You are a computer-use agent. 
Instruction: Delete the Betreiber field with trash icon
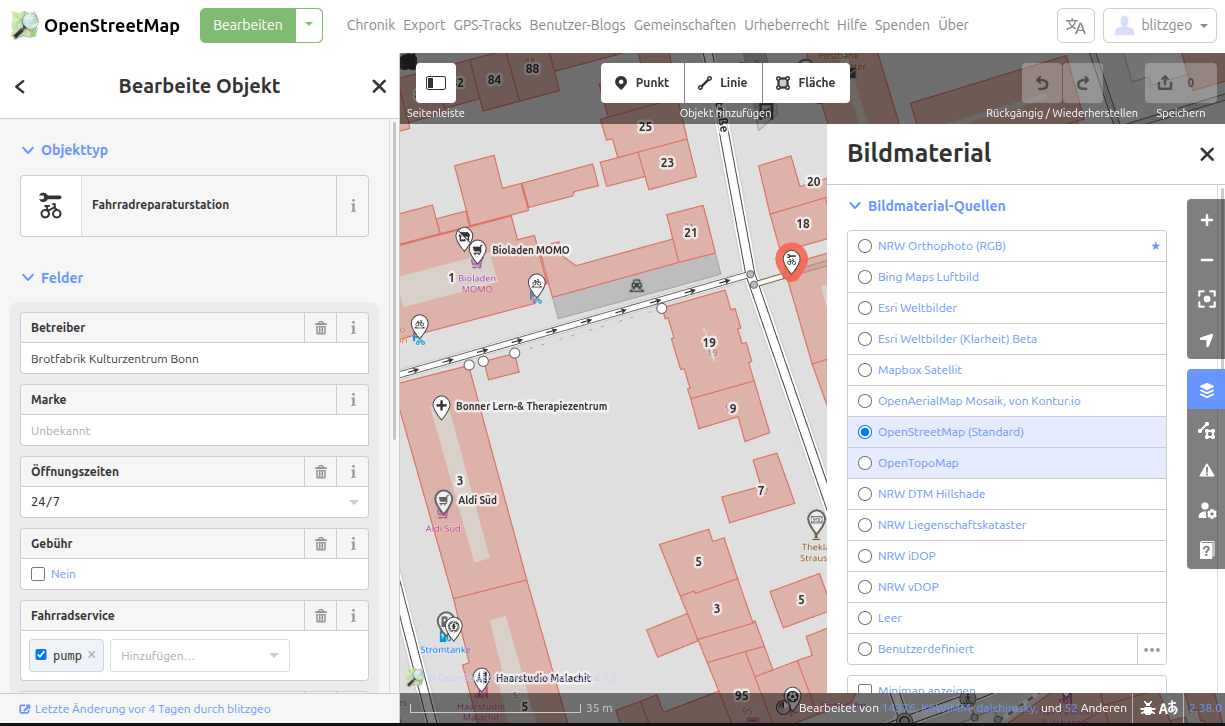[321, 328]
